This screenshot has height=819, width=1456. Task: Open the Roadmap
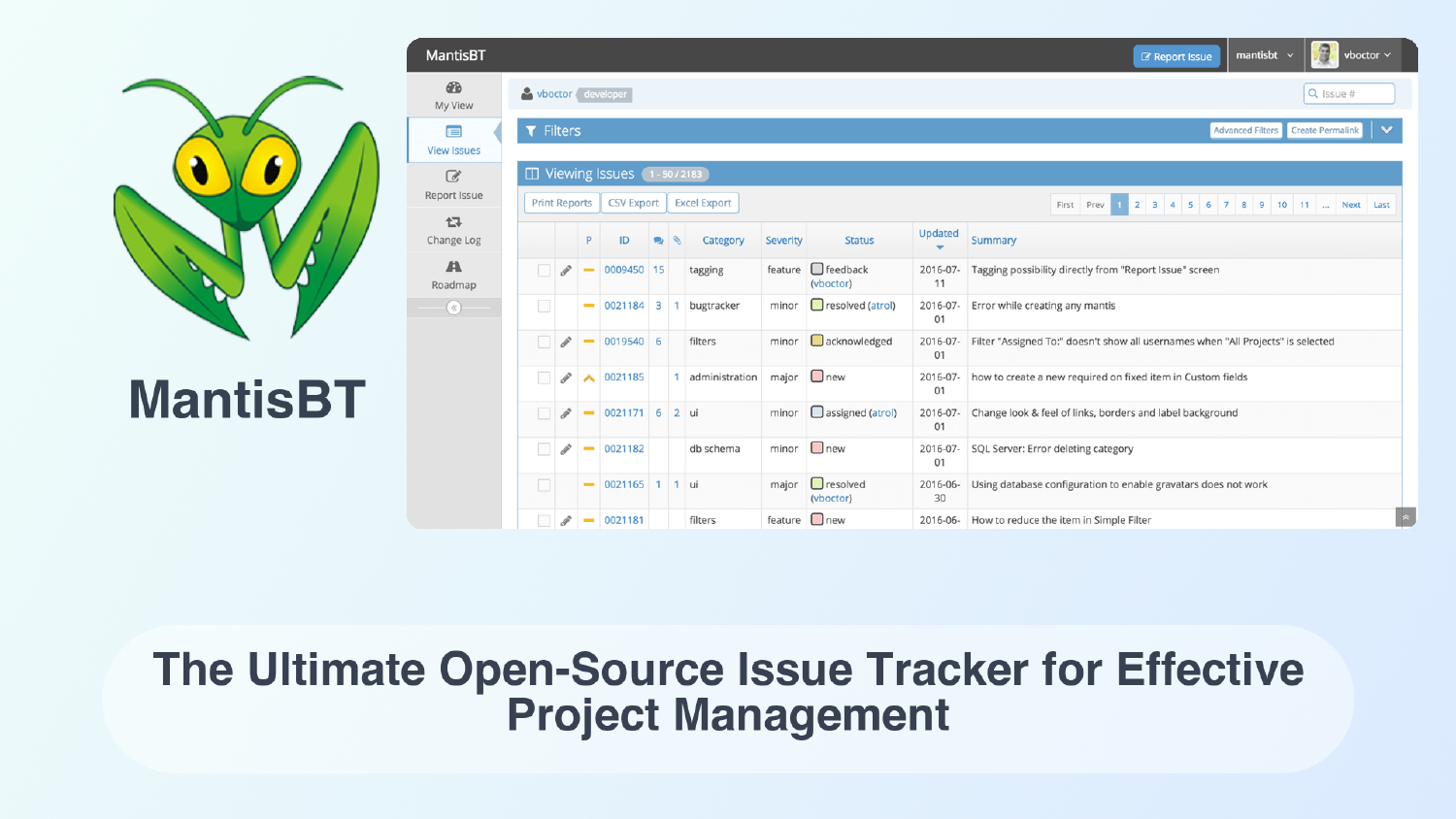(x=452, y=275)
